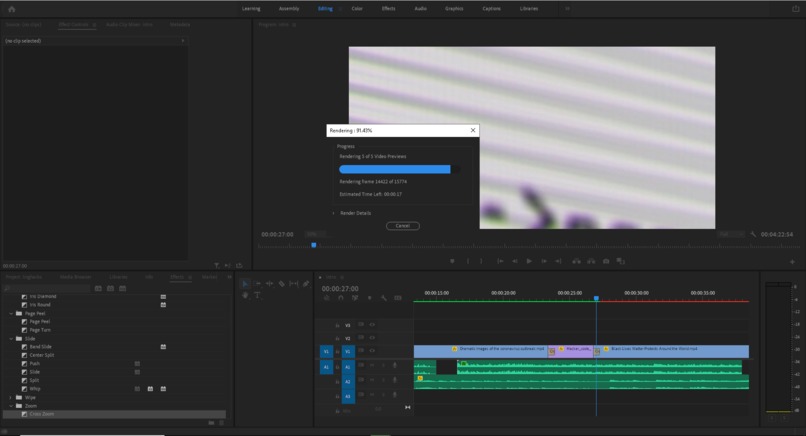Toggle V1 track output eye icon

(x=372, y=352)
